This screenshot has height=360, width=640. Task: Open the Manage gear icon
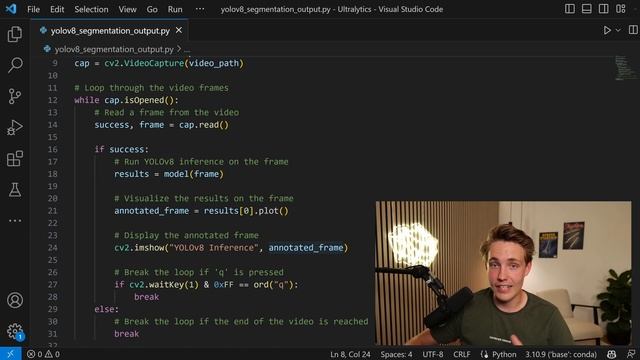pos(15,331)
